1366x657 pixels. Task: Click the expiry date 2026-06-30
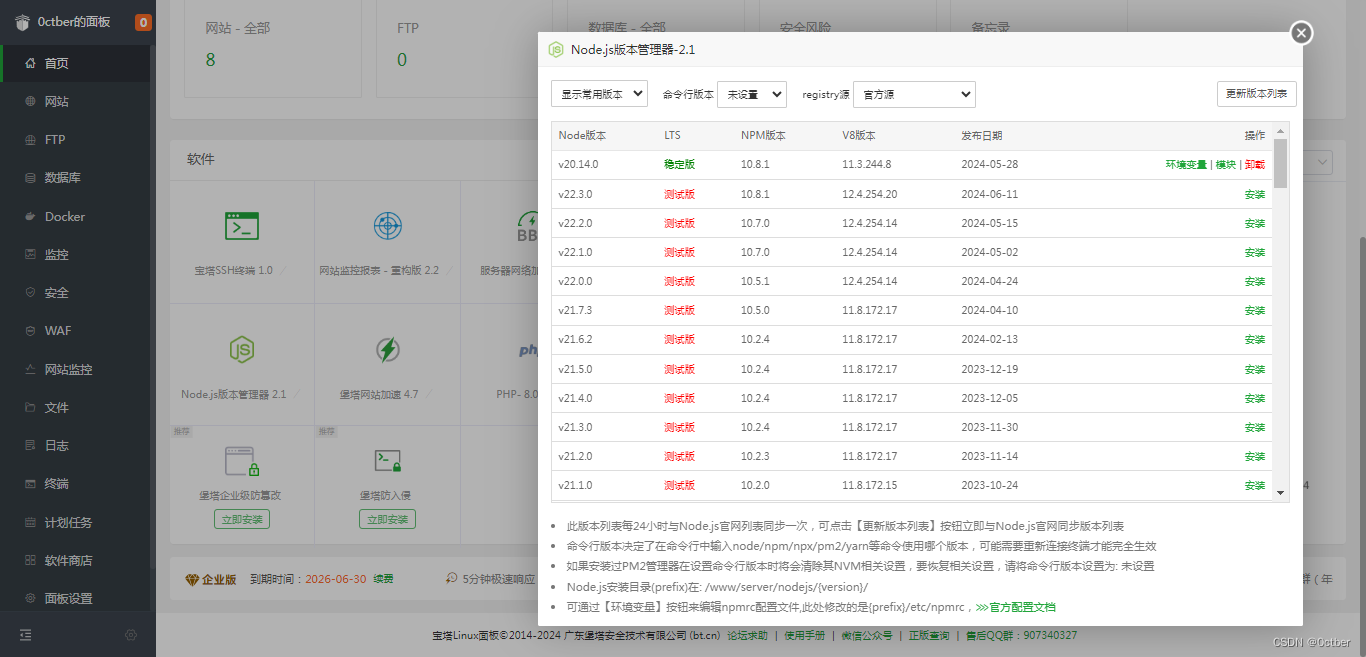[335, 579]
